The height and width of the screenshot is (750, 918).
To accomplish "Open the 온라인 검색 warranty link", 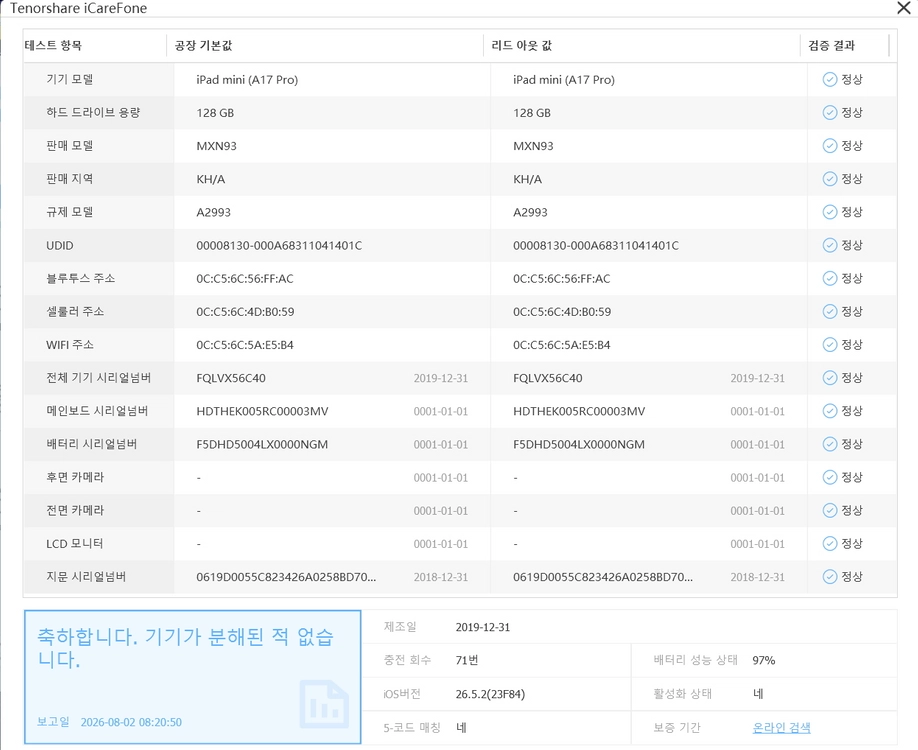I will 781,728.
